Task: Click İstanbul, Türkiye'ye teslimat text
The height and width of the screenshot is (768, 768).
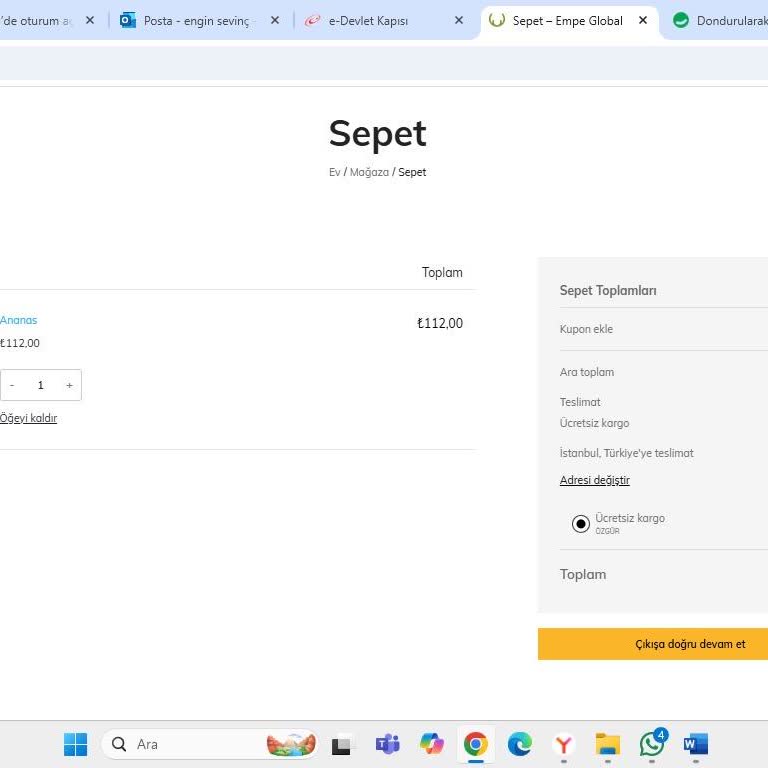Action: click(626, 453)
